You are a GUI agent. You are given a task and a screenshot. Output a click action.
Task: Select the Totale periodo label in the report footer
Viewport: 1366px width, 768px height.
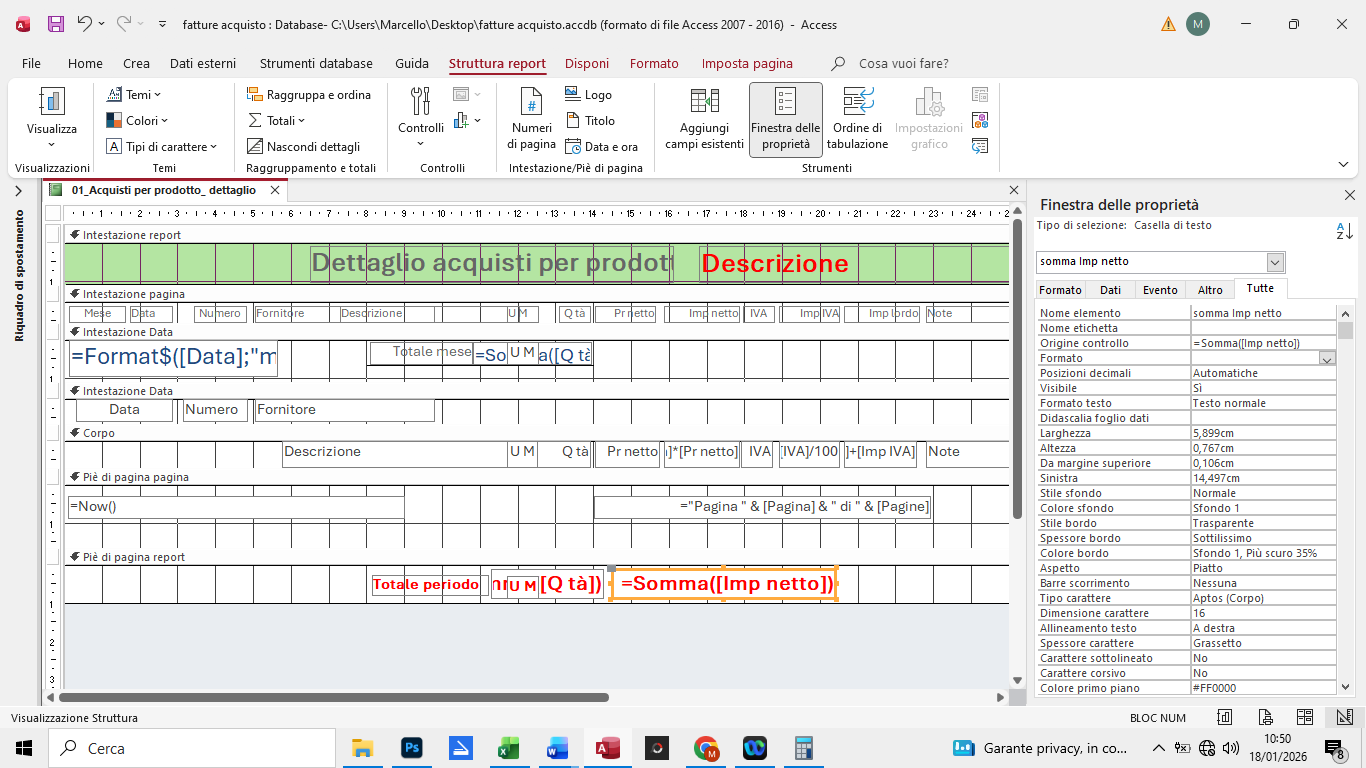click(x=426, y=585)
